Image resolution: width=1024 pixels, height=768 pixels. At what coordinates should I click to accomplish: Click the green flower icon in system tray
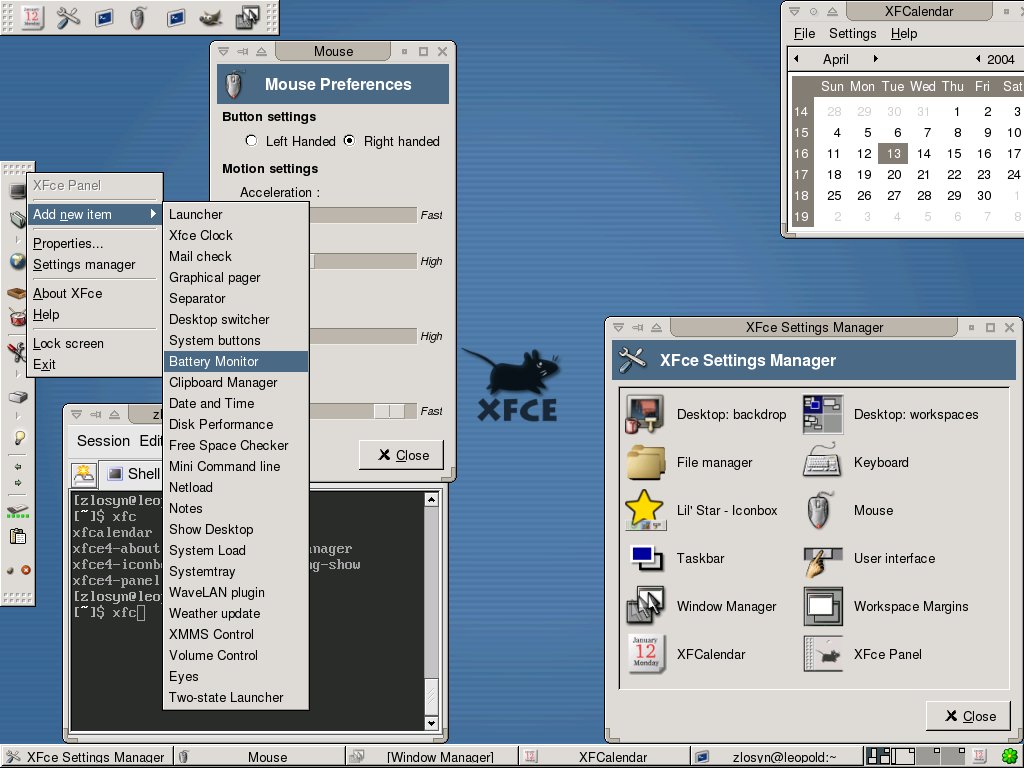coord(1010,757)
